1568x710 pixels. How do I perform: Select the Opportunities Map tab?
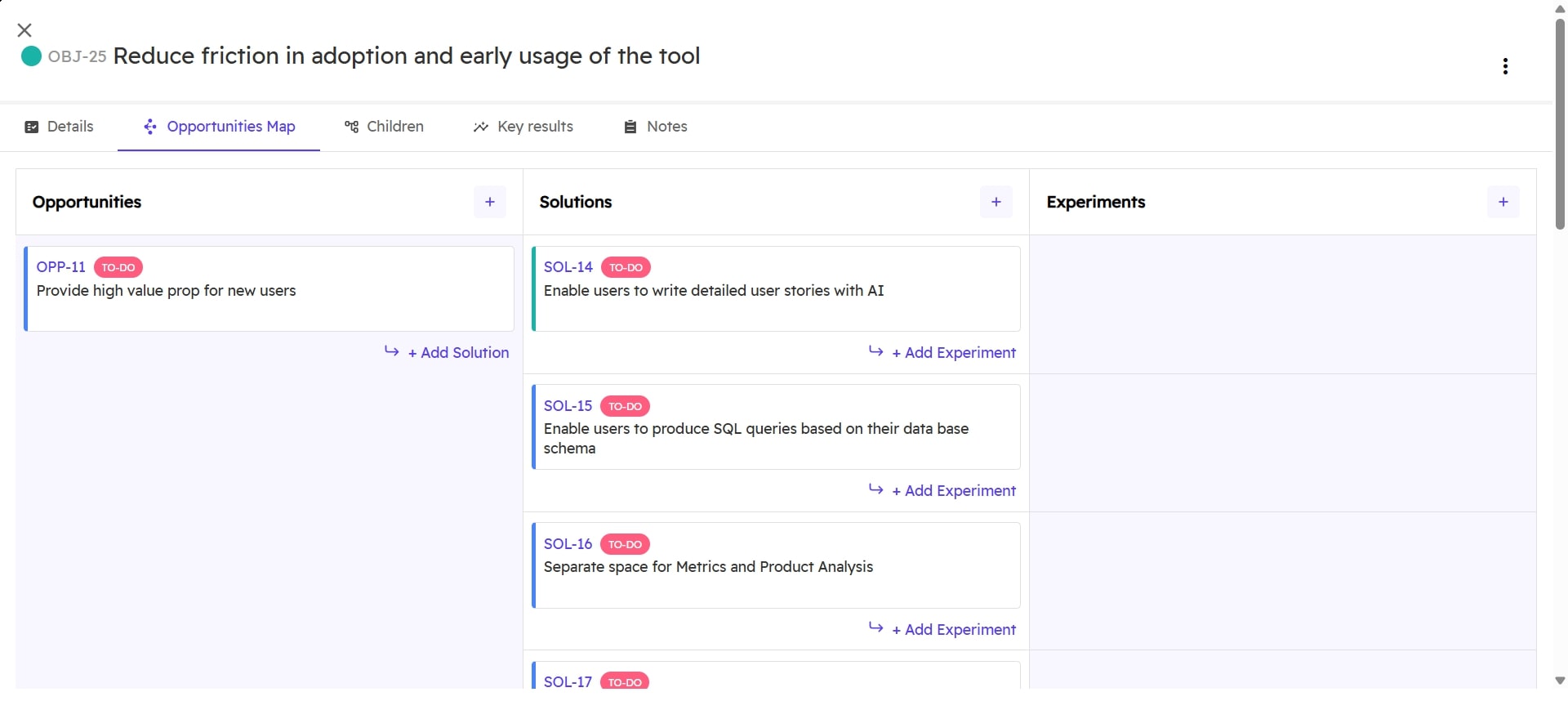pyautogui.click(x=219, y=127)
